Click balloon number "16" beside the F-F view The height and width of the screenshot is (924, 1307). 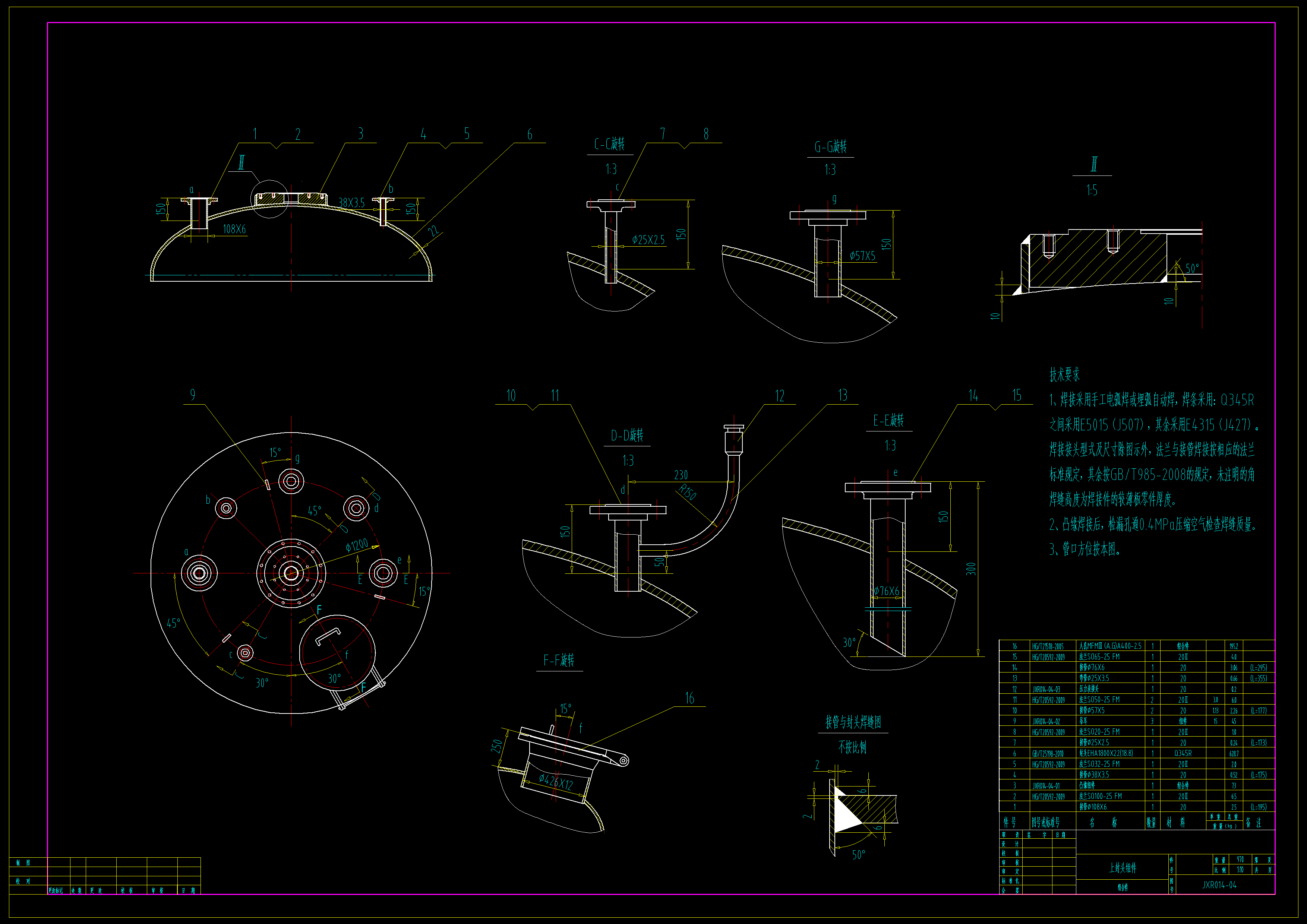[689, 698]
